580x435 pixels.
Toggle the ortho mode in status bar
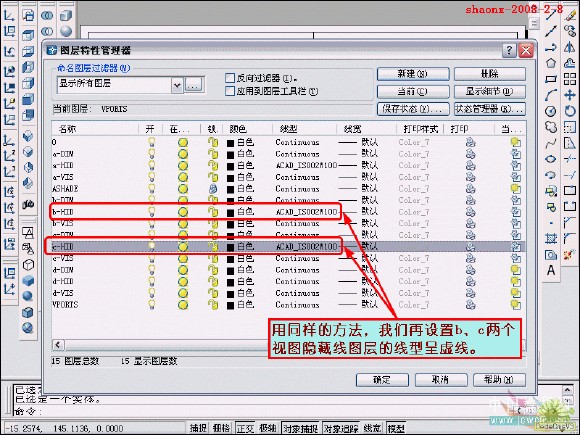tap(245, 428)
